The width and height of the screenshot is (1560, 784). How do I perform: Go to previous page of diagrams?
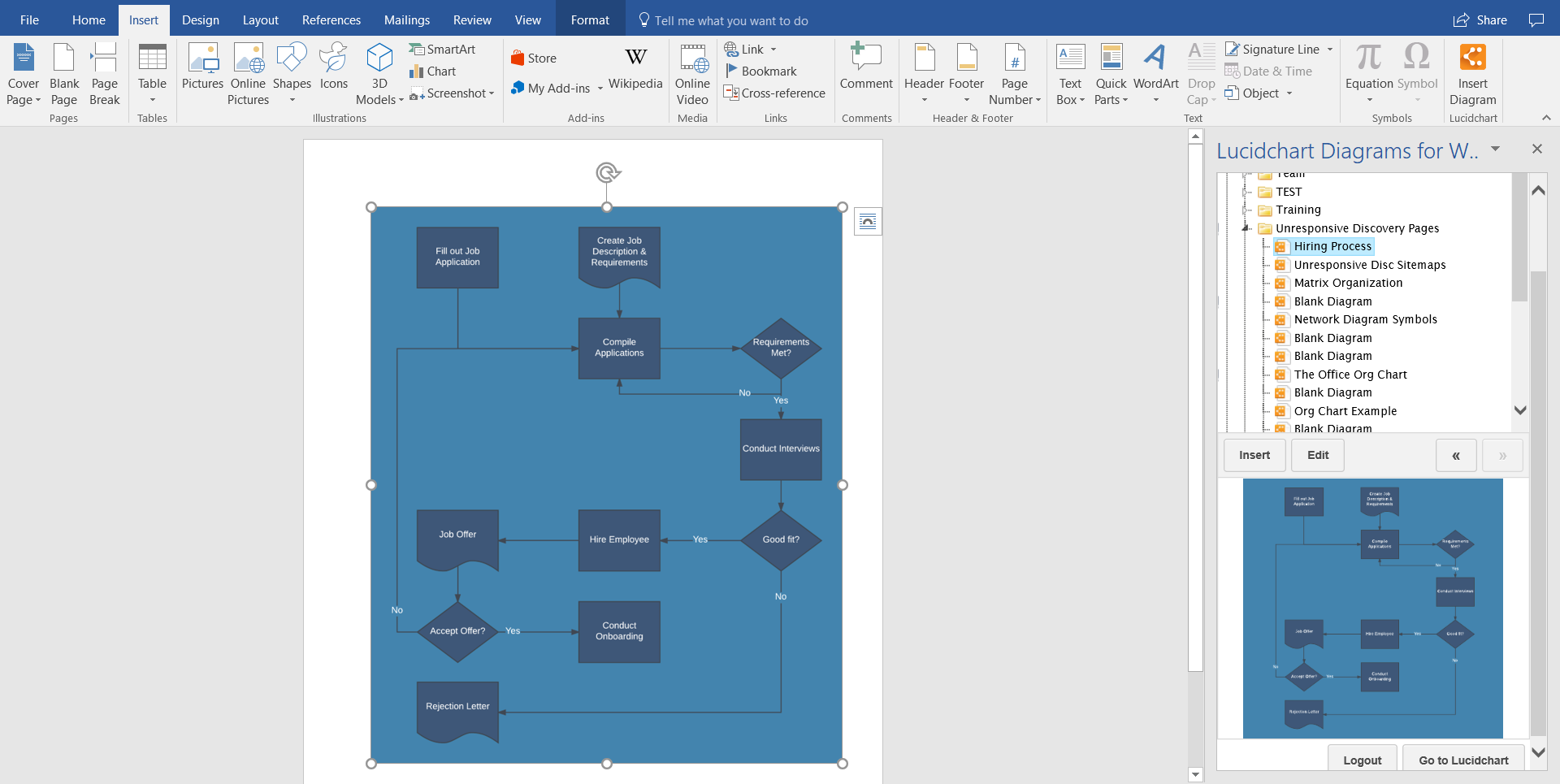(1456, 455)
